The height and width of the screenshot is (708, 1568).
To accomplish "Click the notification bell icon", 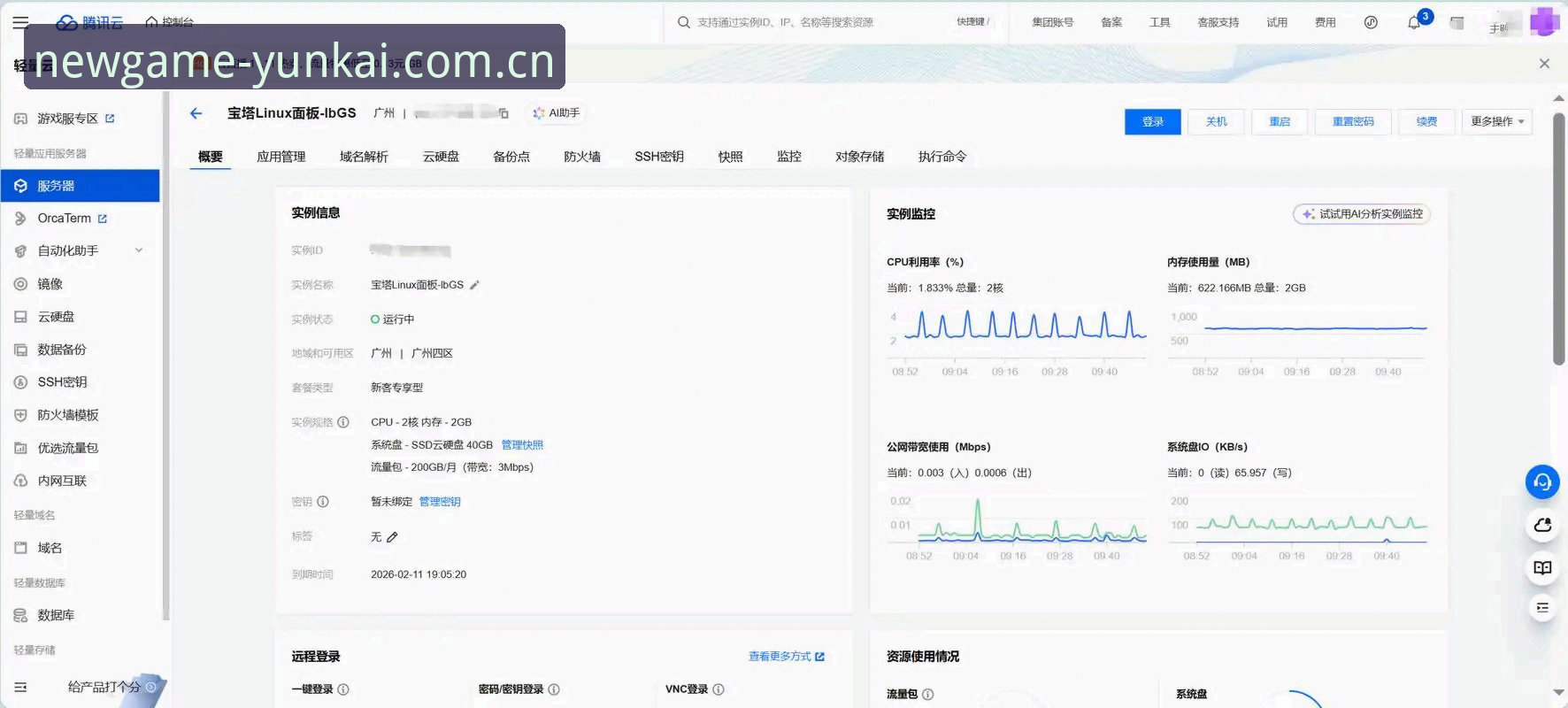I will pos(1414,23).
